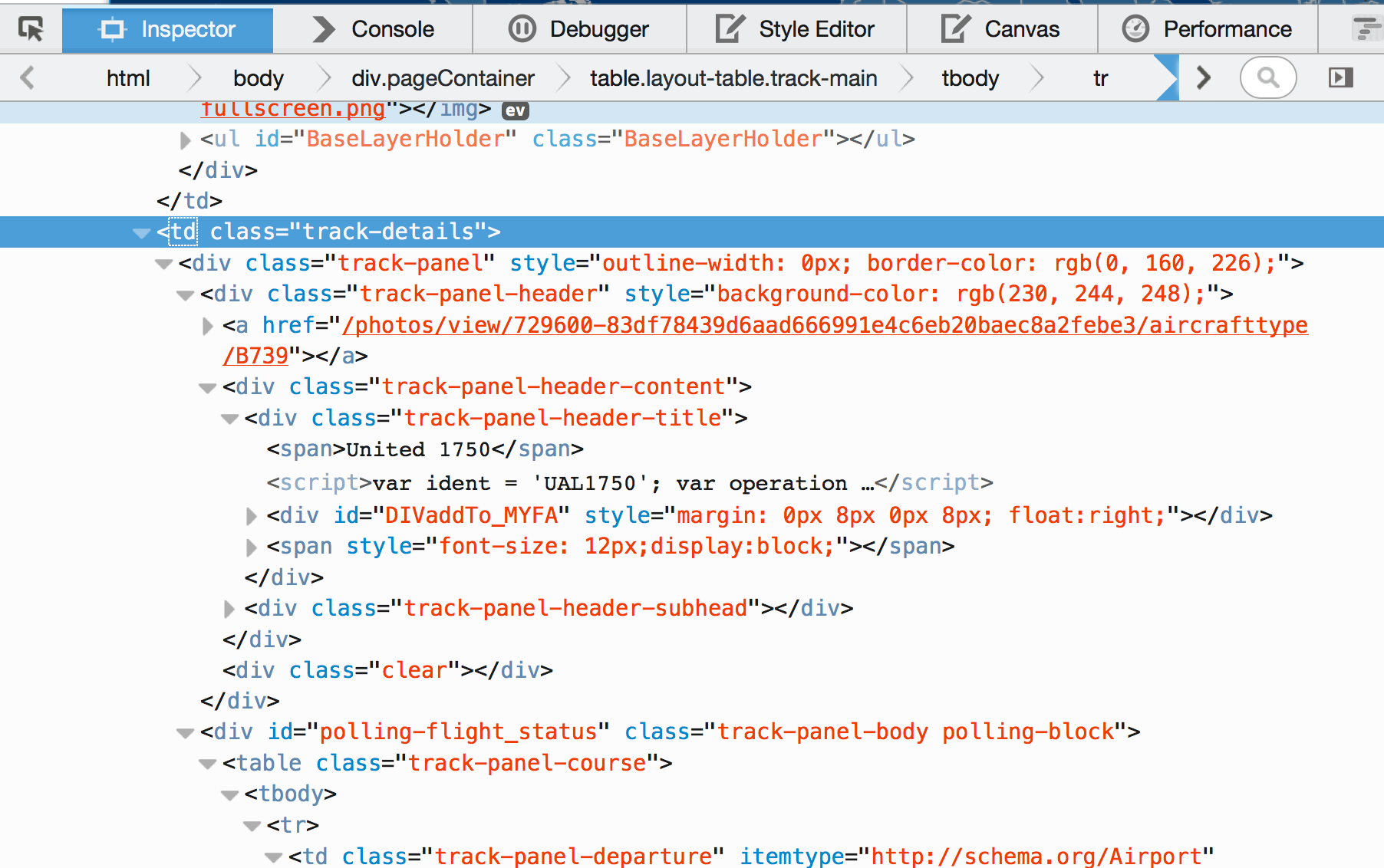
Task: Select the html breadcrumb
Action: click(128, 78)
